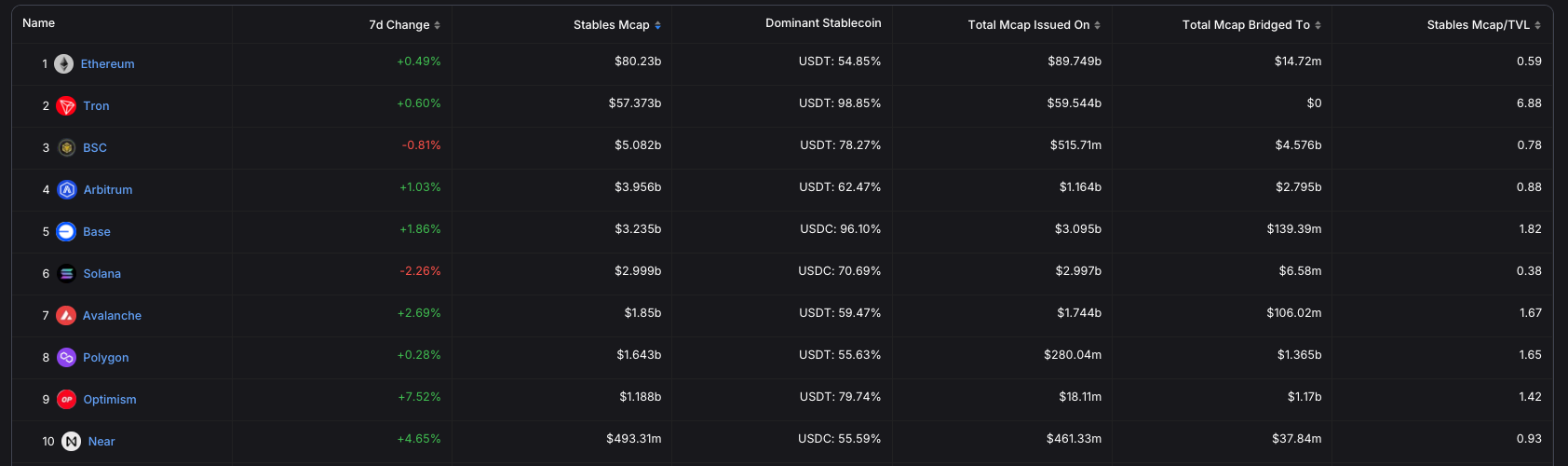Click the red Avalanche logo icon

tap(66, 316)
